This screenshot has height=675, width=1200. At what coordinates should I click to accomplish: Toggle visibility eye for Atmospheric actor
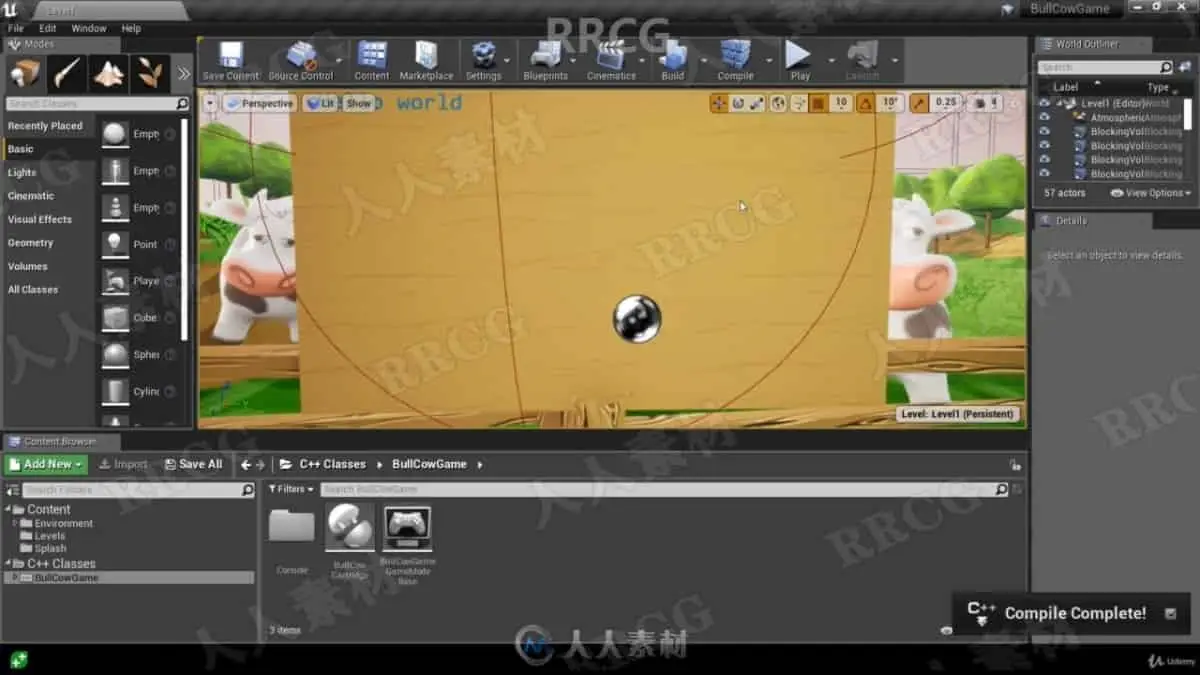point(1044,117)
